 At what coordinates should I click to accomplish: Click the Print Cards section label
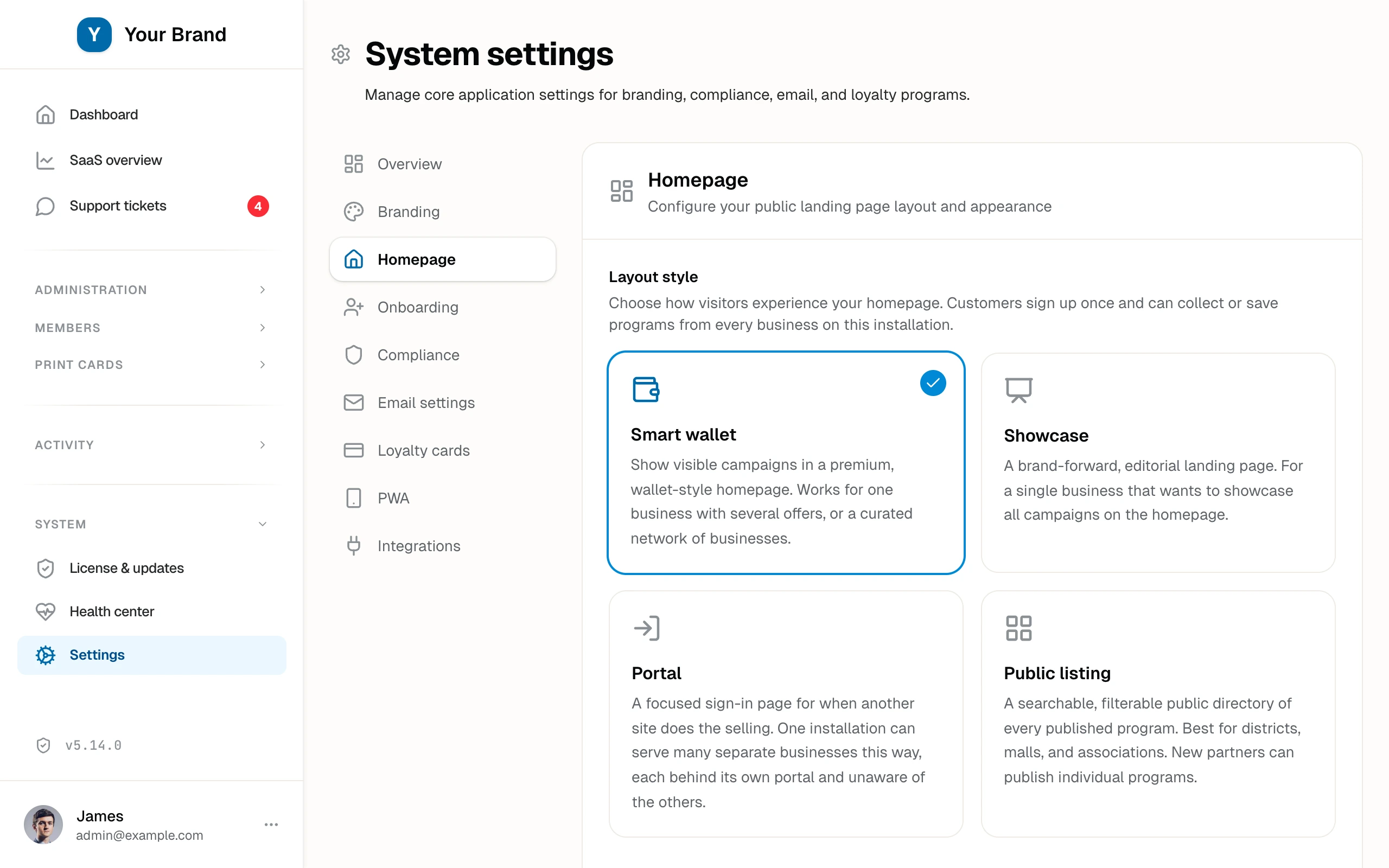coord(79,365)
